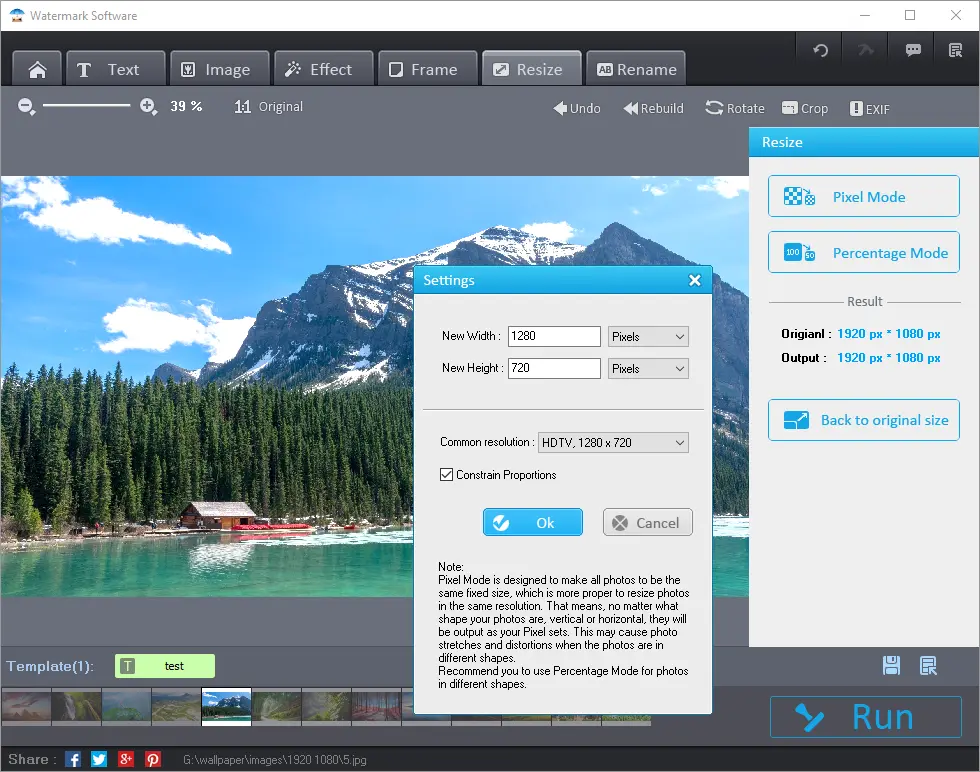The width and height of the screenshot is (980, 772).
Task: Click Undo in the image toolbar
Action: tap(577, 108)
